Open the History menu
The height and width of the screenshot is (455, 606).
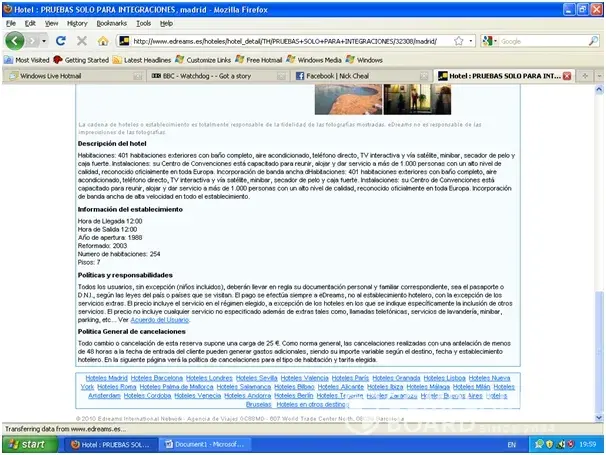coord(77,23)
